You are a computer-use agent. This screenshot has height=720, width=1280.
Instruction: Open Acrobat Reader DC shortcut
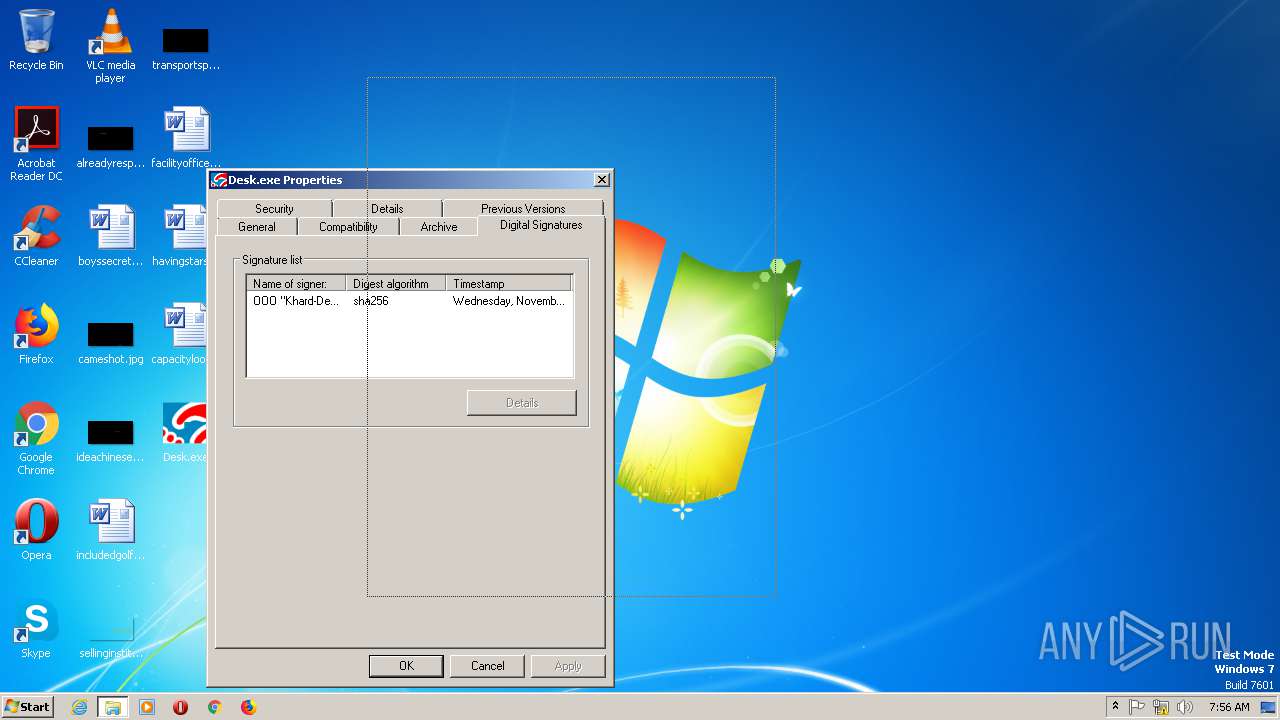click(x=36, y=143)
